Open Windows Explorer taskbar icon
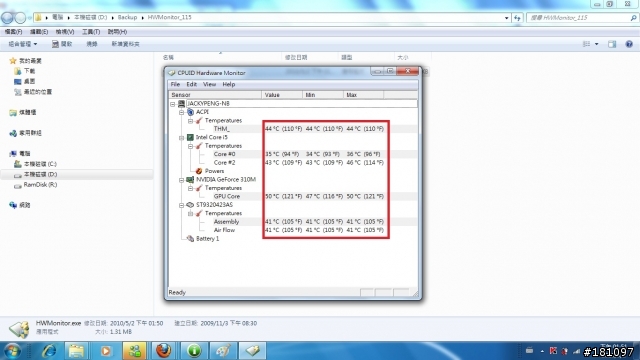 (x=76, y=351)
